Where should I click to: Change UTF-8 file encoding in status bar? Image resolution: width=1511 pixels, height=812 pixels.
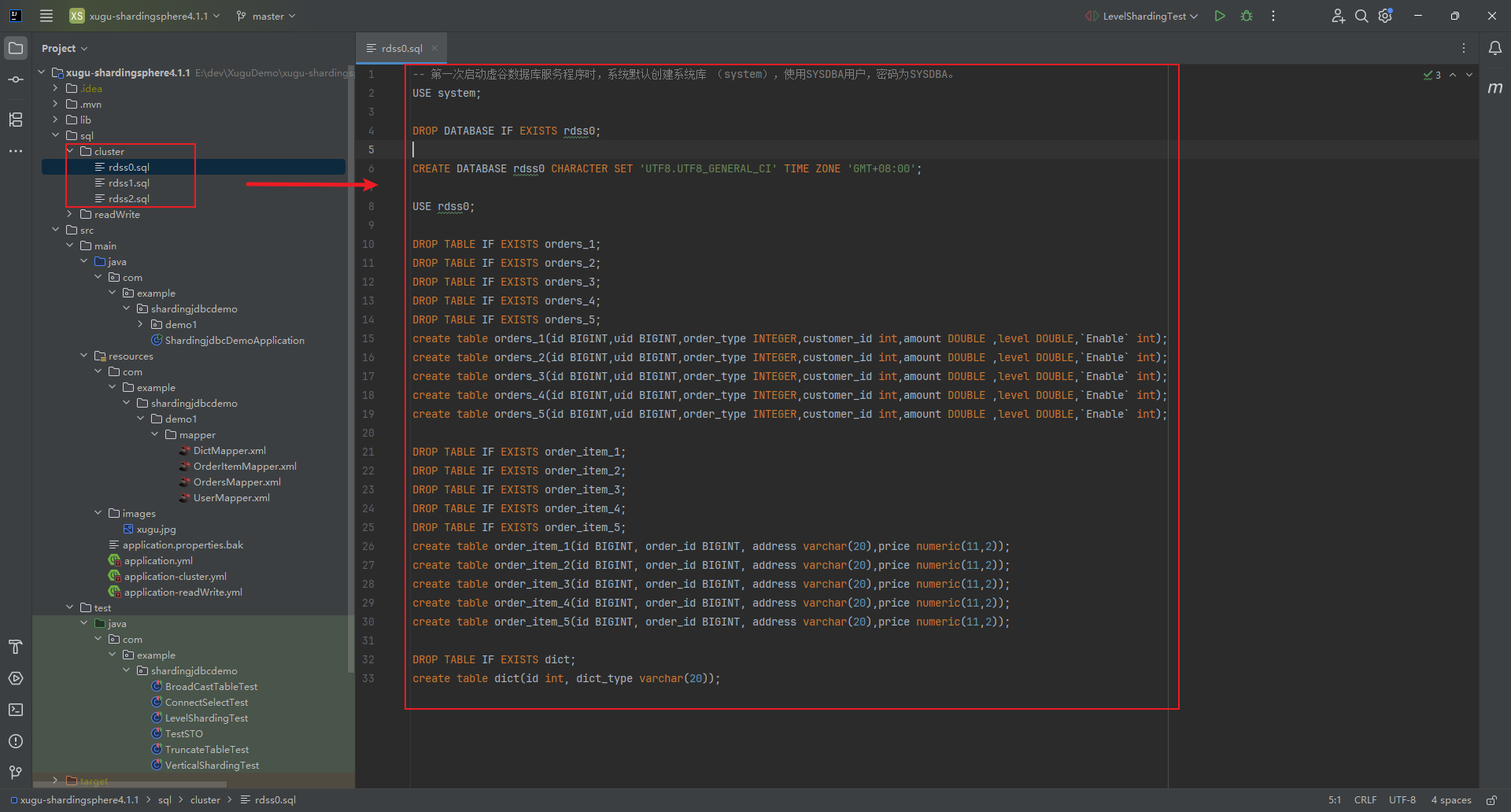click(1402, 800)
